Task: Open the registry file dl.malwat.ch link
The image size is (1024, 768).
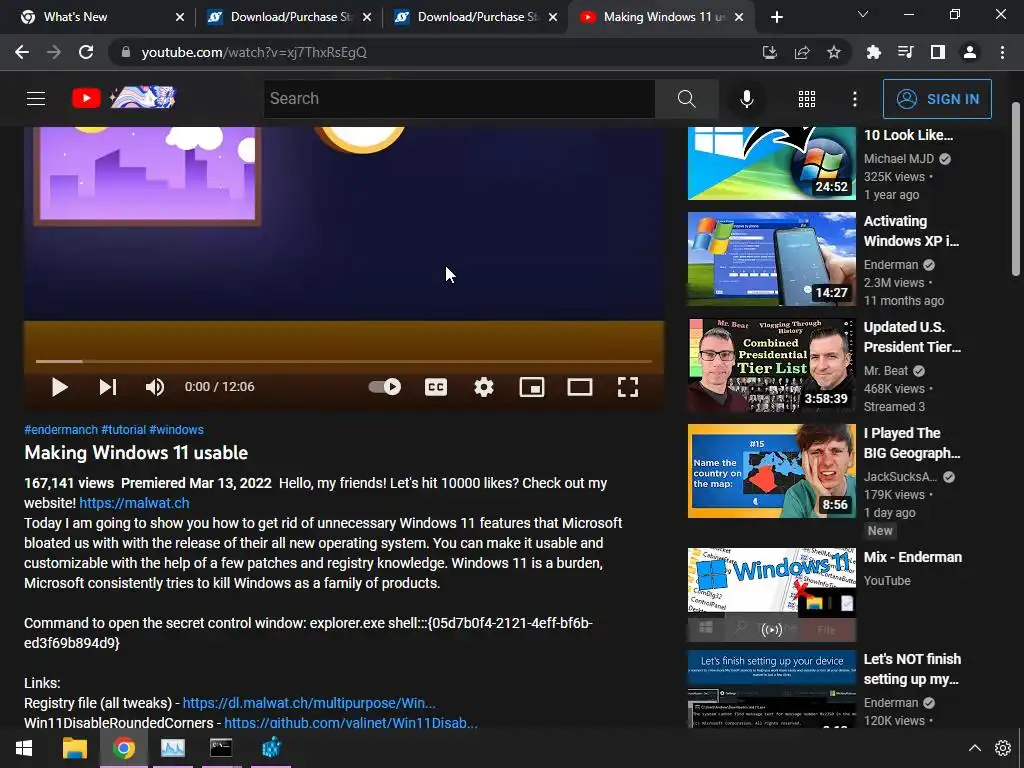Action: click(x=309, y=703)
